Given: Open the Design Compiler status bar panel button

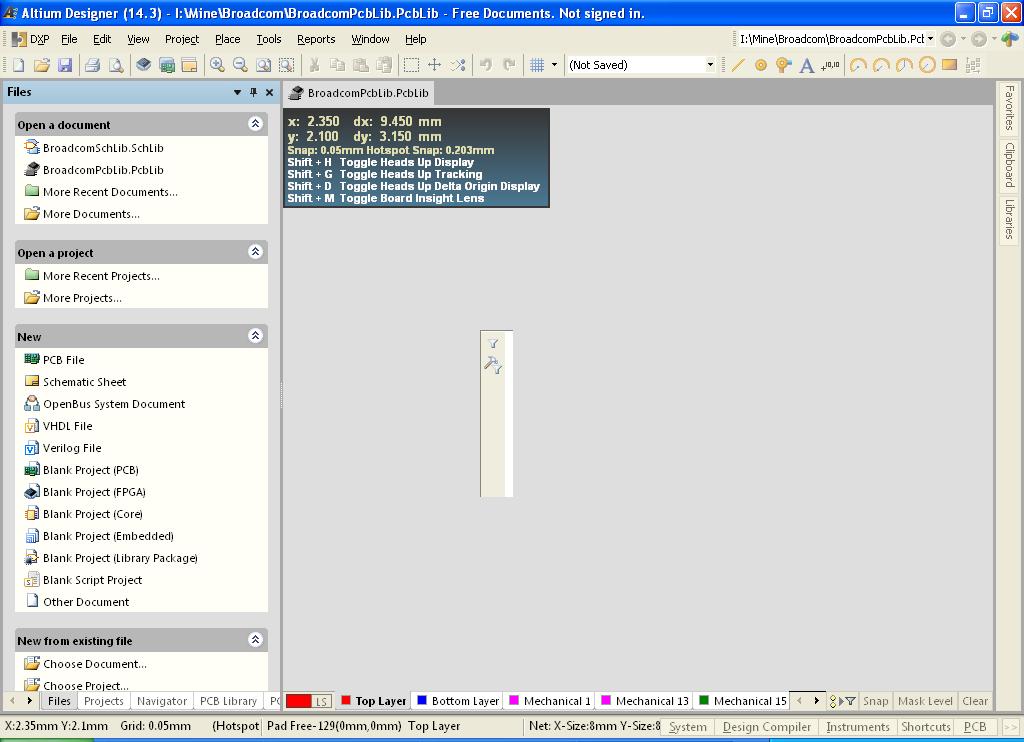Looking at the screenshot, I should click(767, 726).
